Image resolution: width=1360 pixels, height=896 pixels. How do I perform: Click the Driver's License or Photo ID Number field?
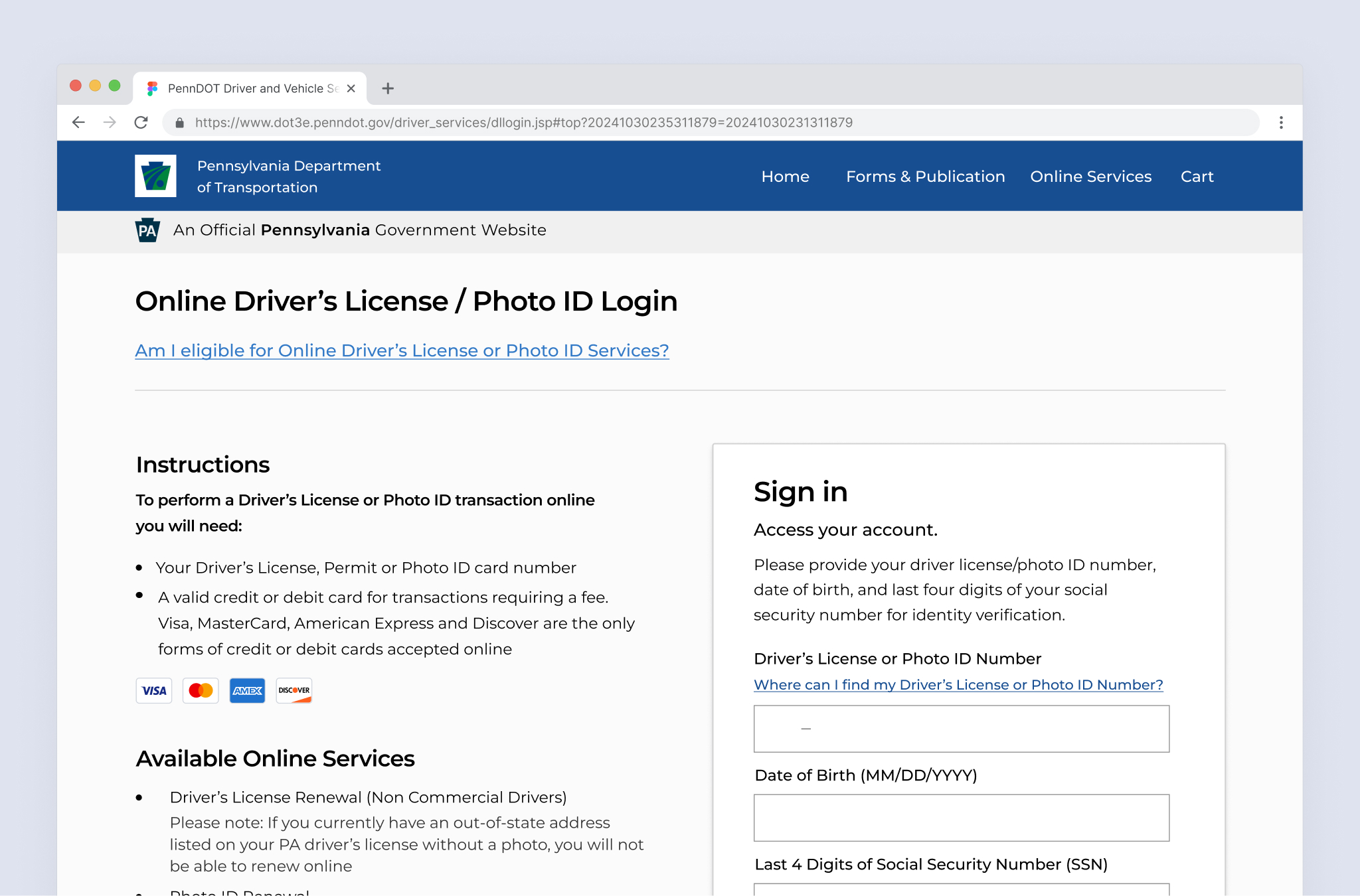[x=962, y=729]
